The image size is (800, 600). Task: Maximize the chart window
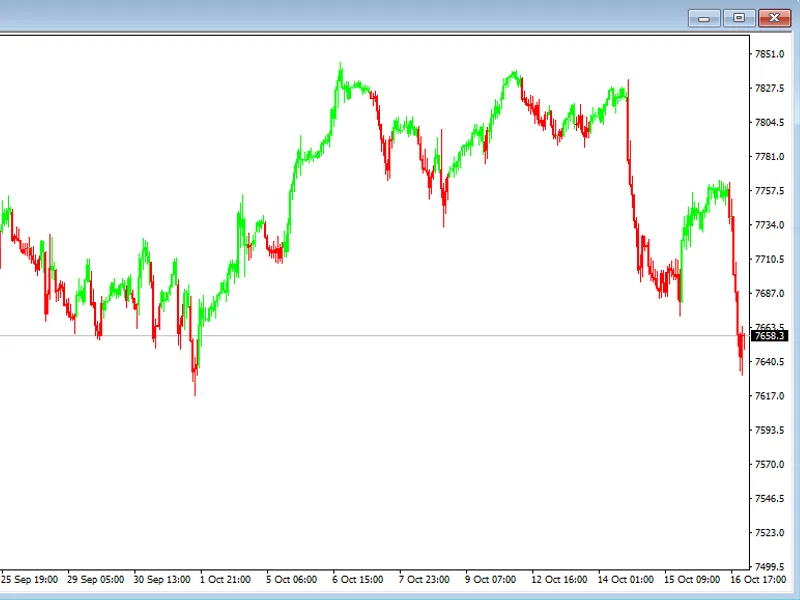pos(739,18)
